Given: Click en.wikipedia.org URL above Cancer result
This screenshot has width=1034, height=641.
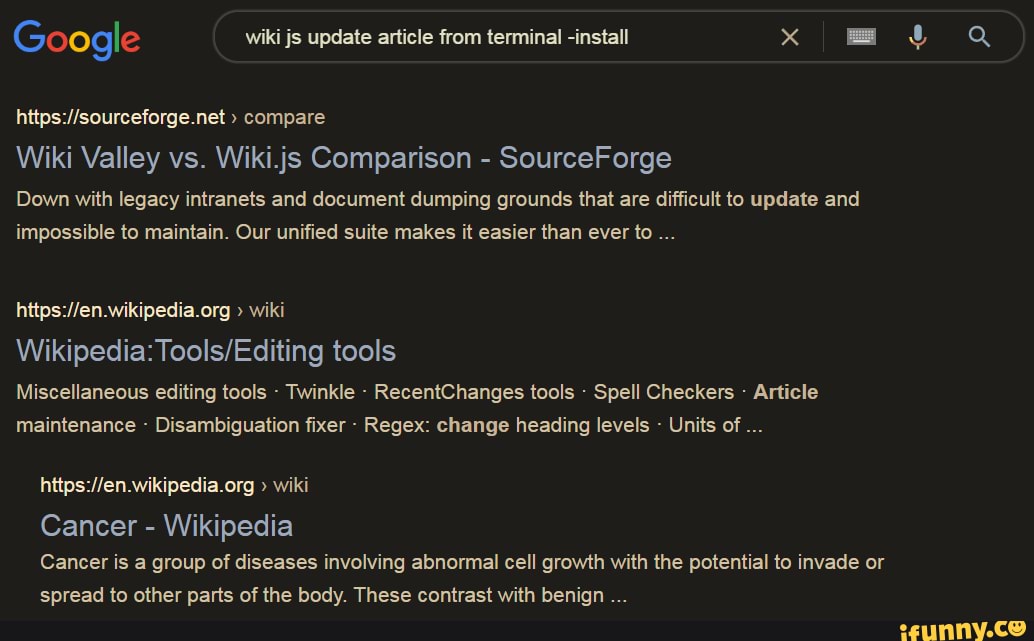Looking at the screenshot, I should (x=148, y=485).
